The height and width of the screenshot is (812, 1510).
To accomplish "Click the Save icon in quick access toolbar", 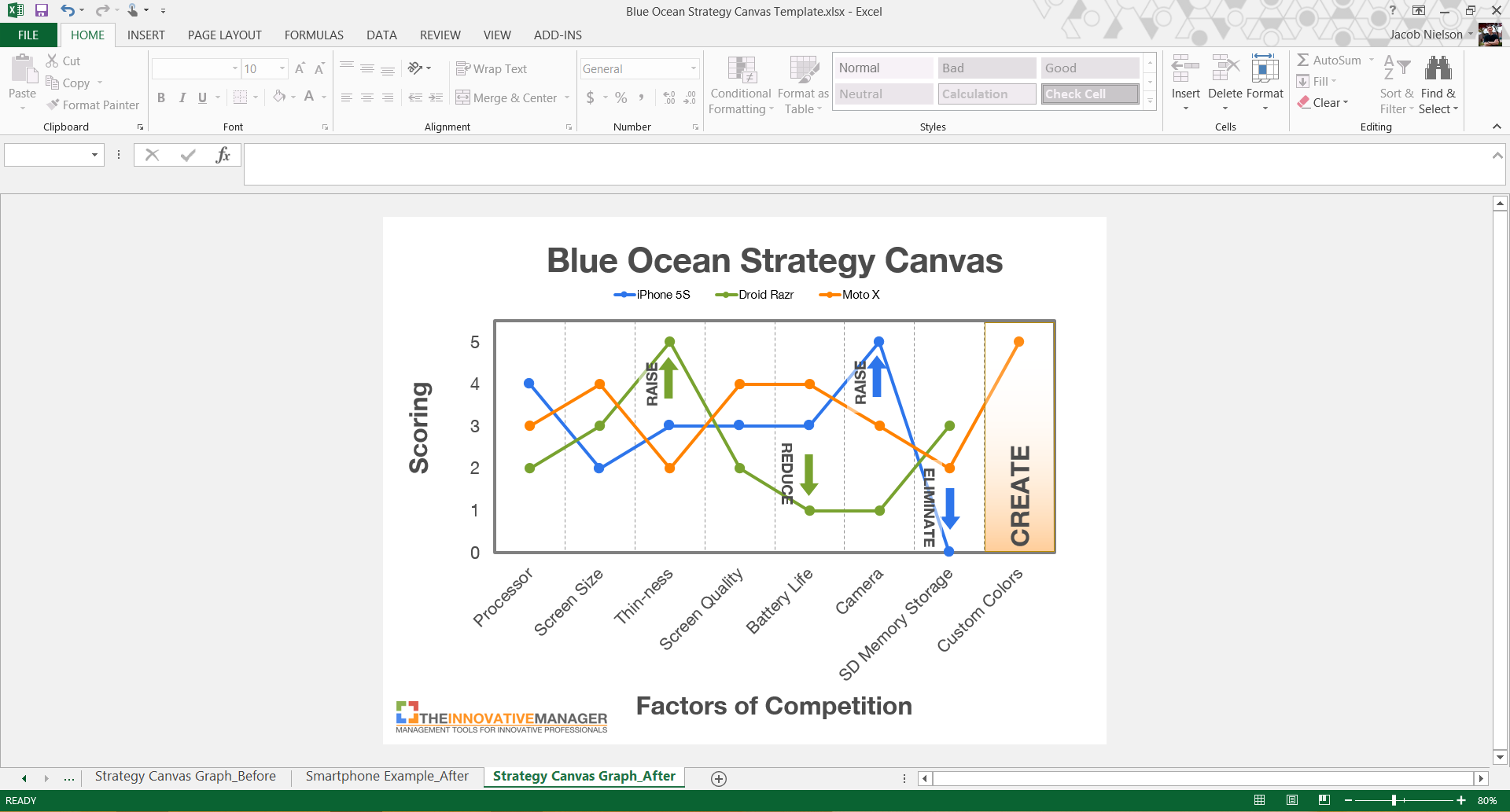I will point(42,11).
